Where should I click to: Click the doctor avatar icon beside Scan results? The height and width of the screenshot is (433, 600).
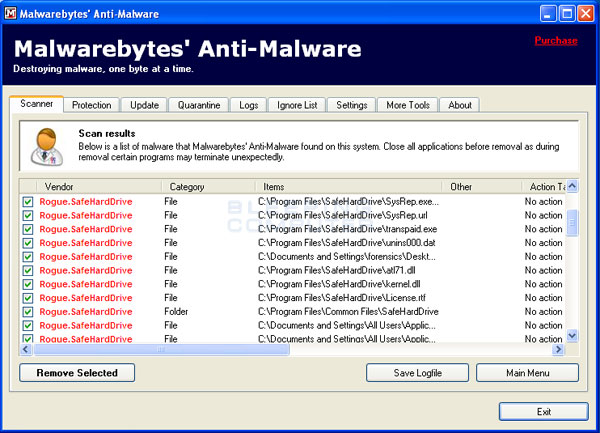pos(47,147)
